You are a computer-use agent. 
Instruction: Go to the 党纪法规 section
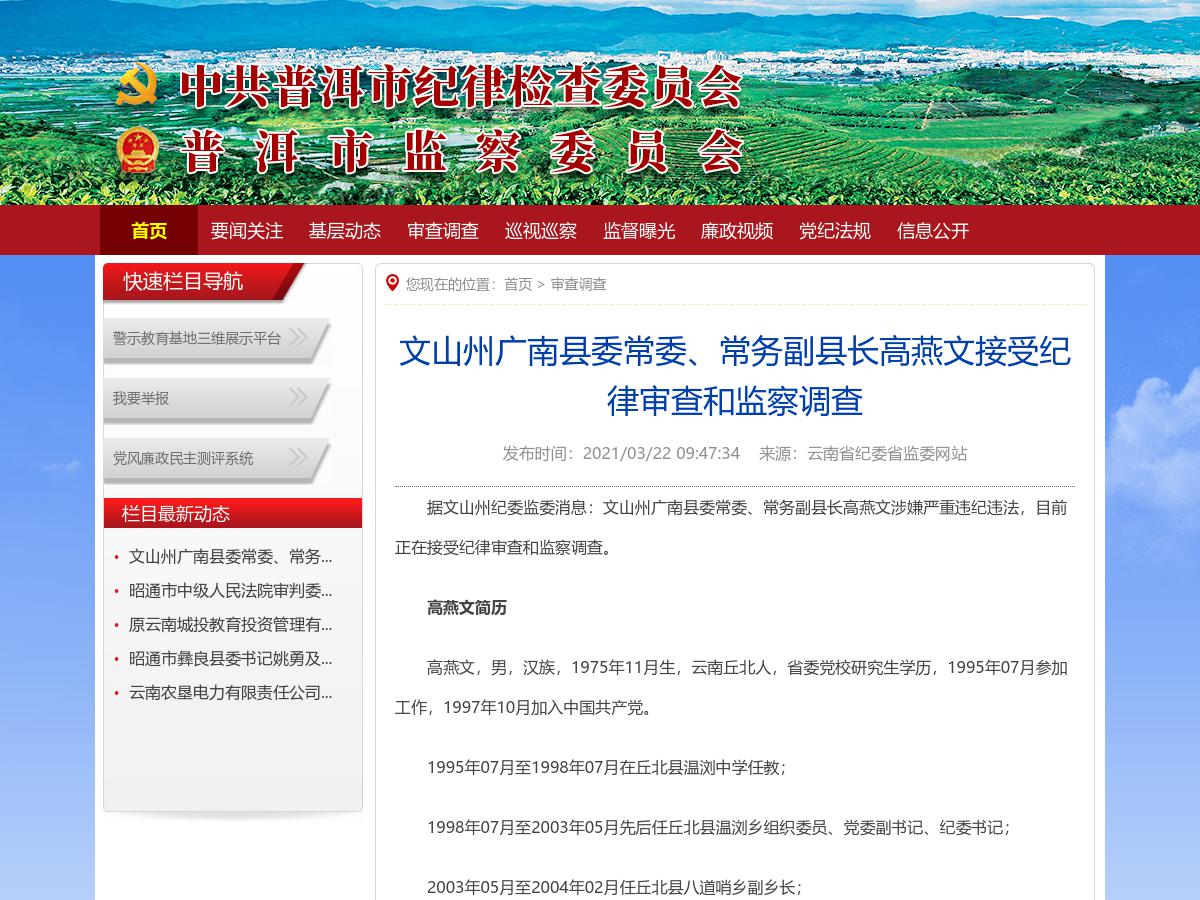tap(835, 230)
